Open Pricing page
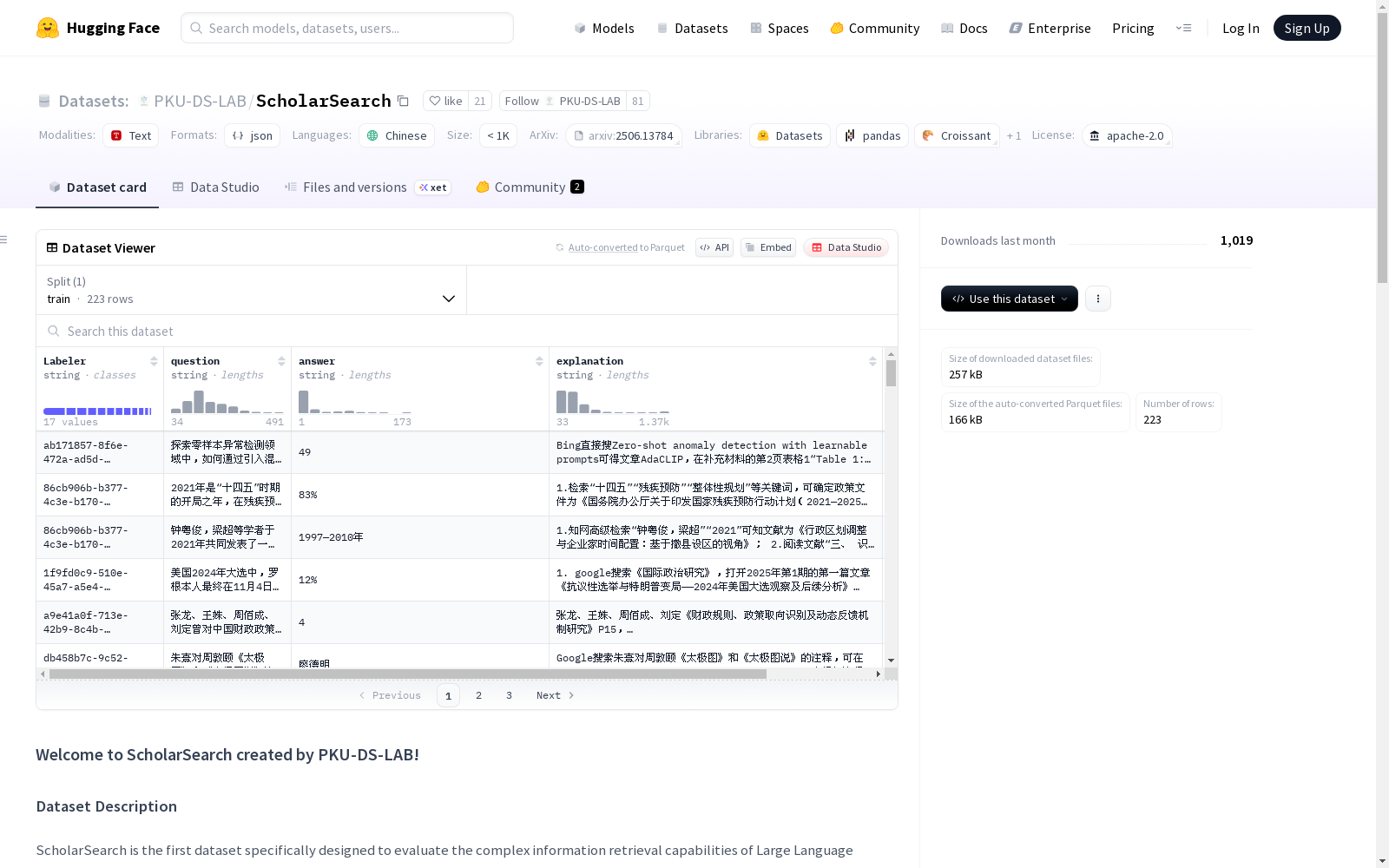The image size is (1389, 868). click(1133, 28)
